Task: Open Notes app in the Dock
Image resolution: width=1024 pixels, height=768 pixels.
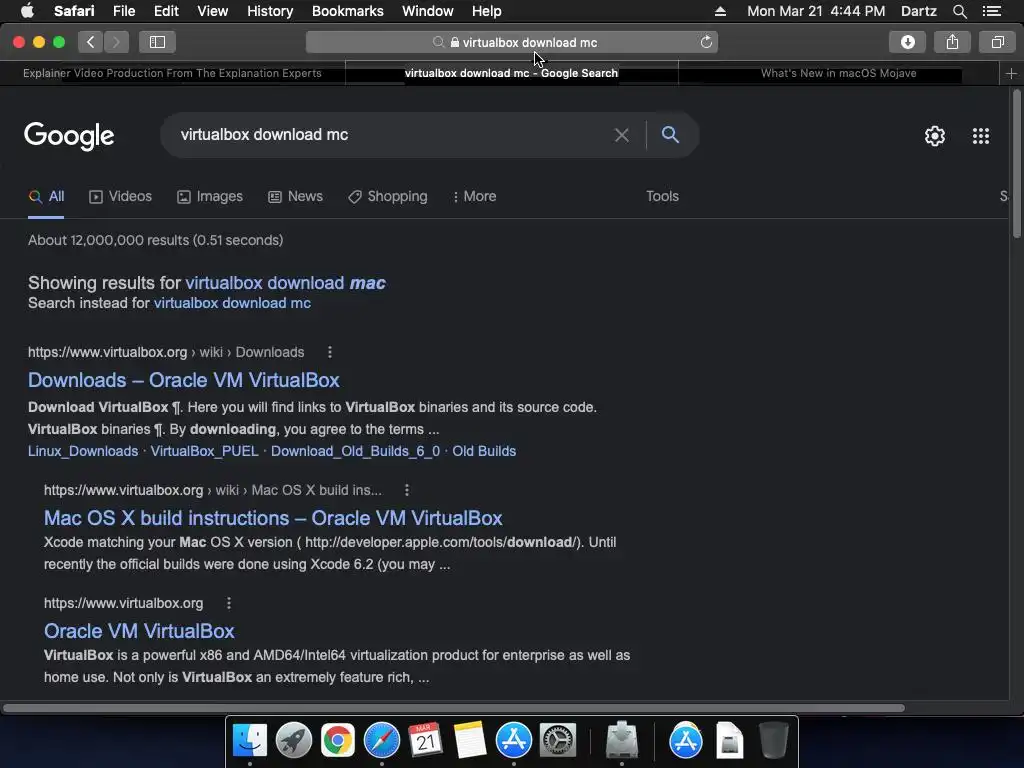Action: coord(470,741)
